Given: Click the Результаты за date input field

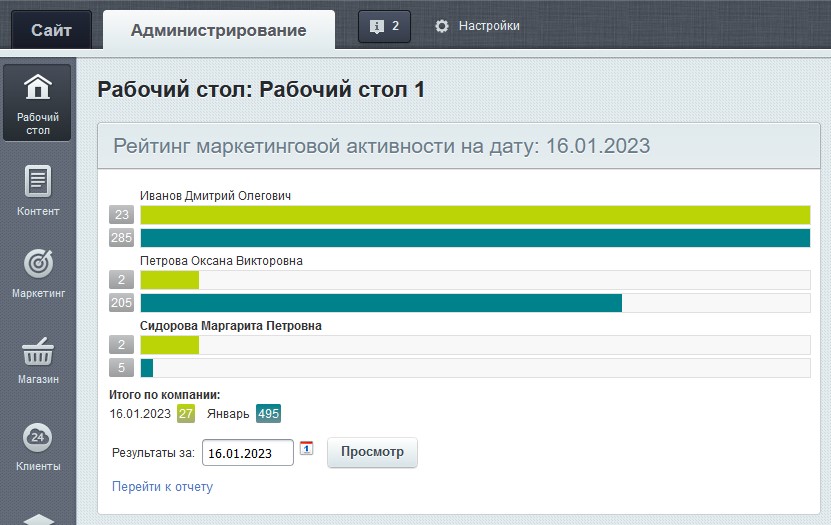Looking at the screenshot, I should tap(248, 453).
